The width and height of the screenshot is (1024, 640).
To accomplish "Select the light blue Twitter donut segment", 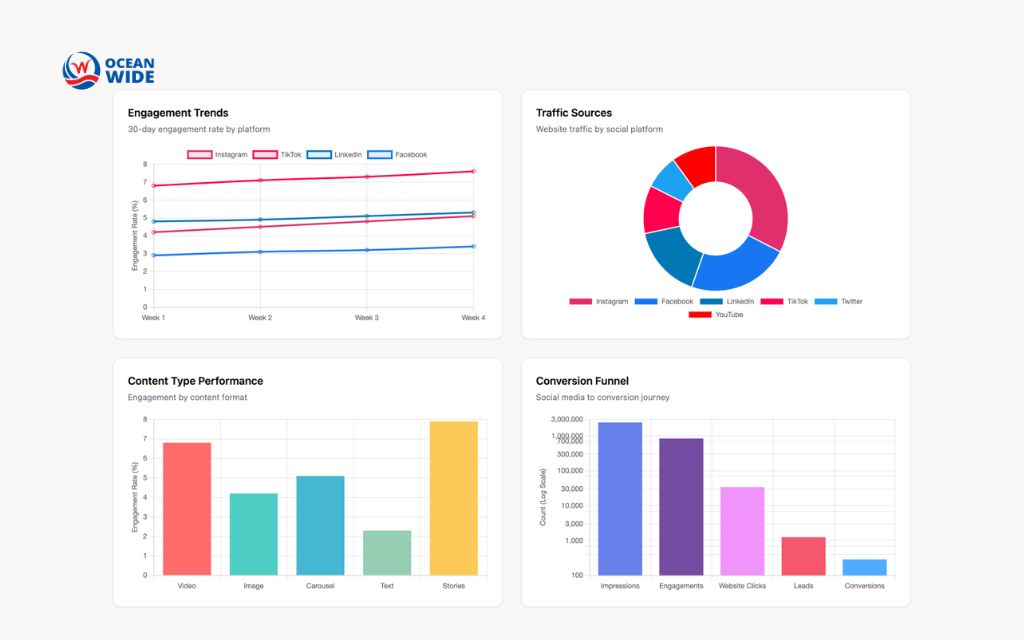I will click(x=673, y=178).
